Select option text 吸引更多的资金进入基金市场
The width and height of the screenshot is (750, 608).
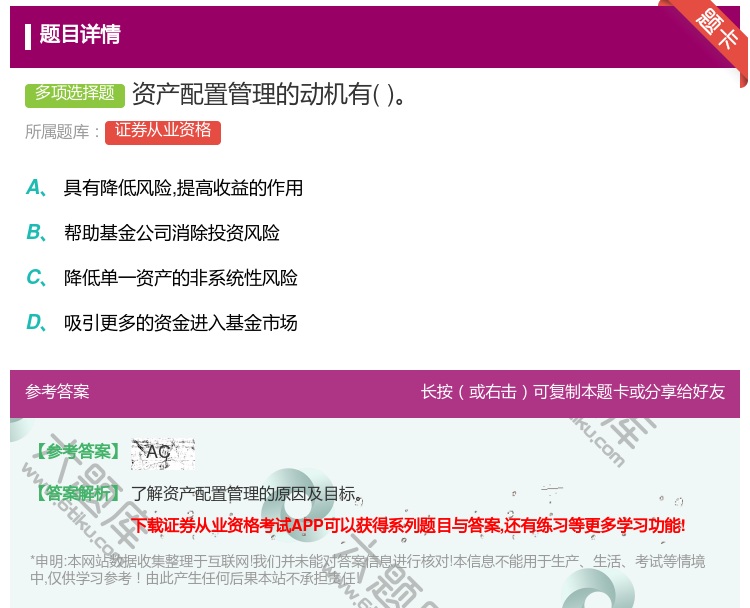click(180, 323)
